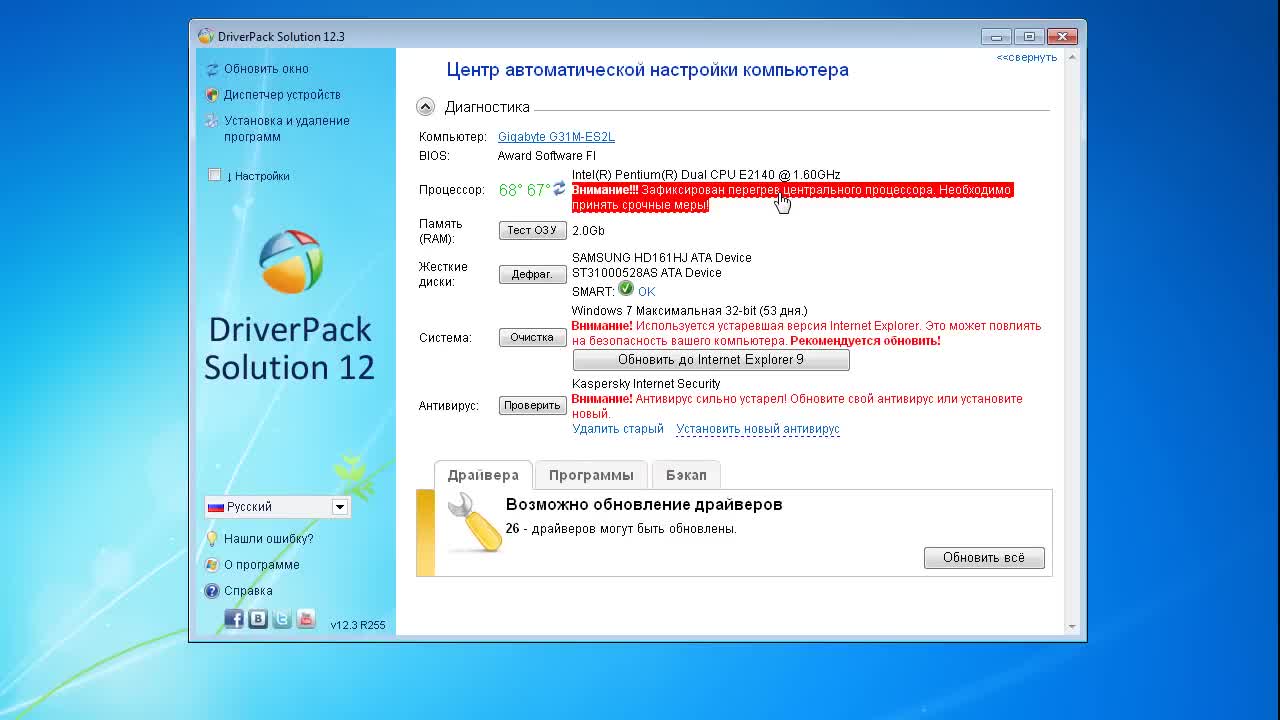Click the DriverPack logo in sidebar
Screen dimensions: 1280x720
pos(291,262)
